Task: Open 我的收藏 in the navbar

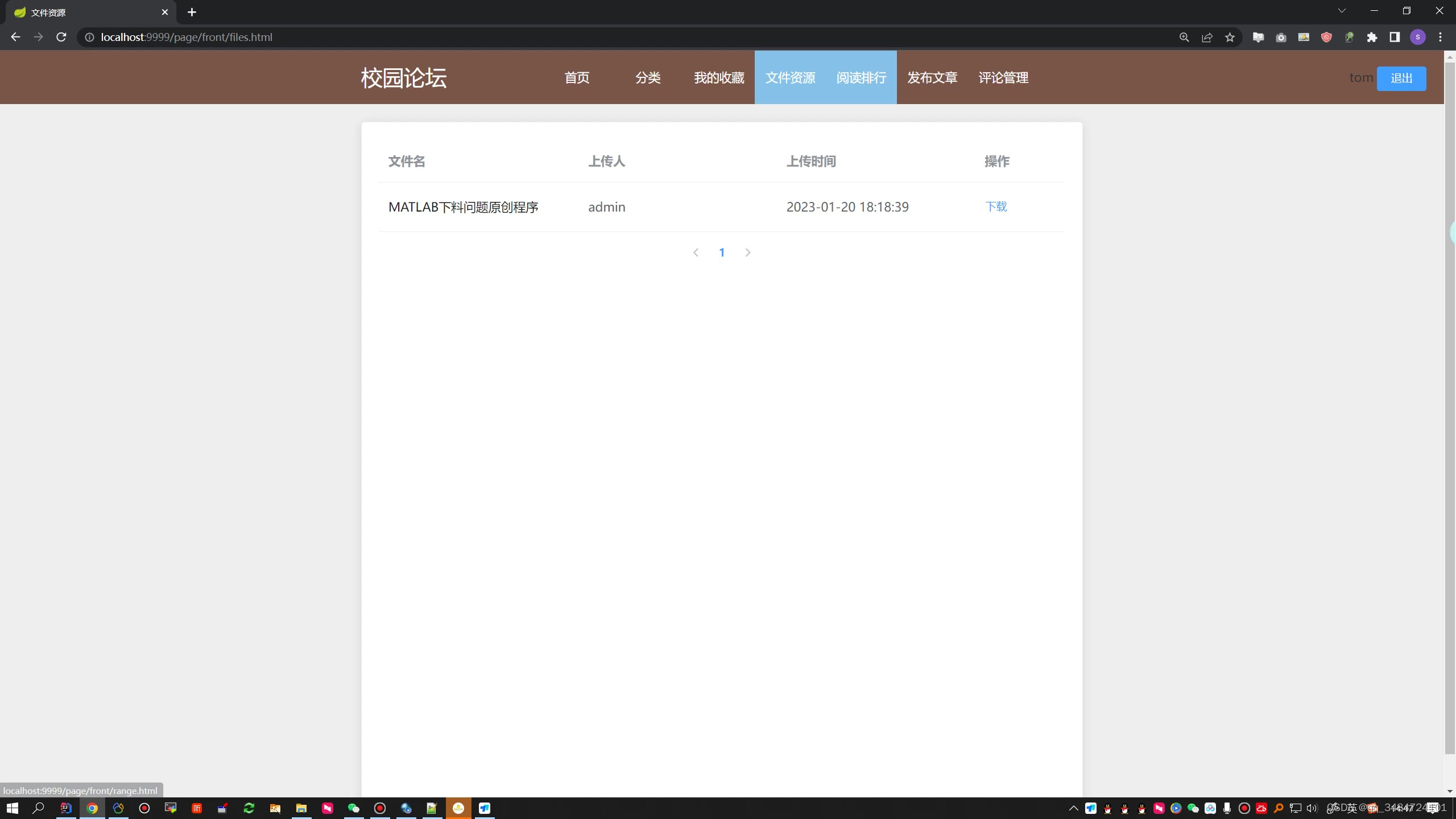Action: (719, 77)
